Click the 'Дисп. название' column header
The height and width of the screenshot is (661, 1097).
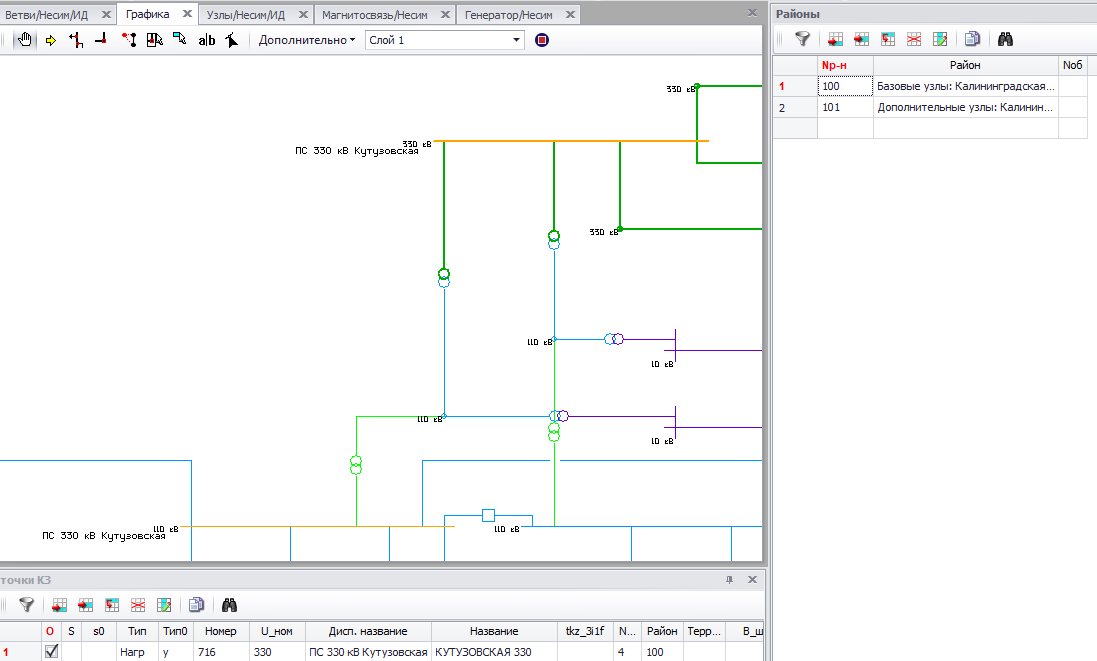[367, 631]
